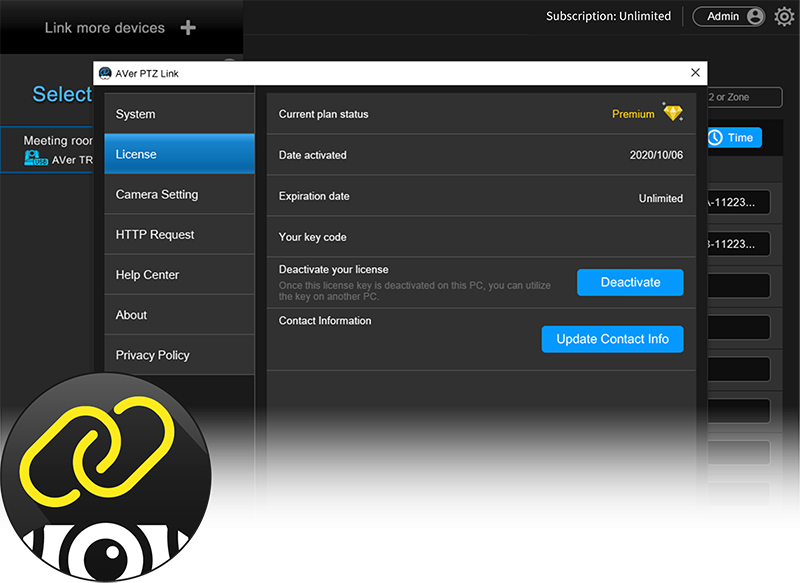Screen dimensions: 800x583
Task: Go to Camera Setting section
Action: pos(179,194)
